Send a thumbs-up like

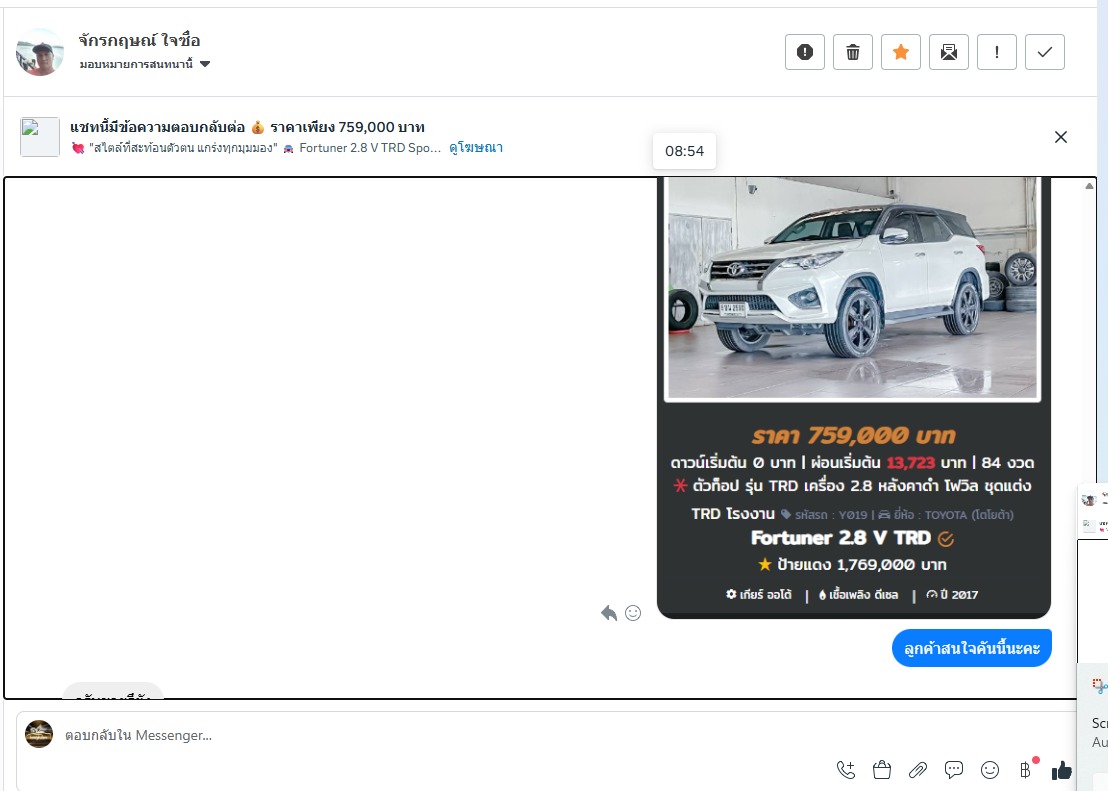click(1061, 770)
